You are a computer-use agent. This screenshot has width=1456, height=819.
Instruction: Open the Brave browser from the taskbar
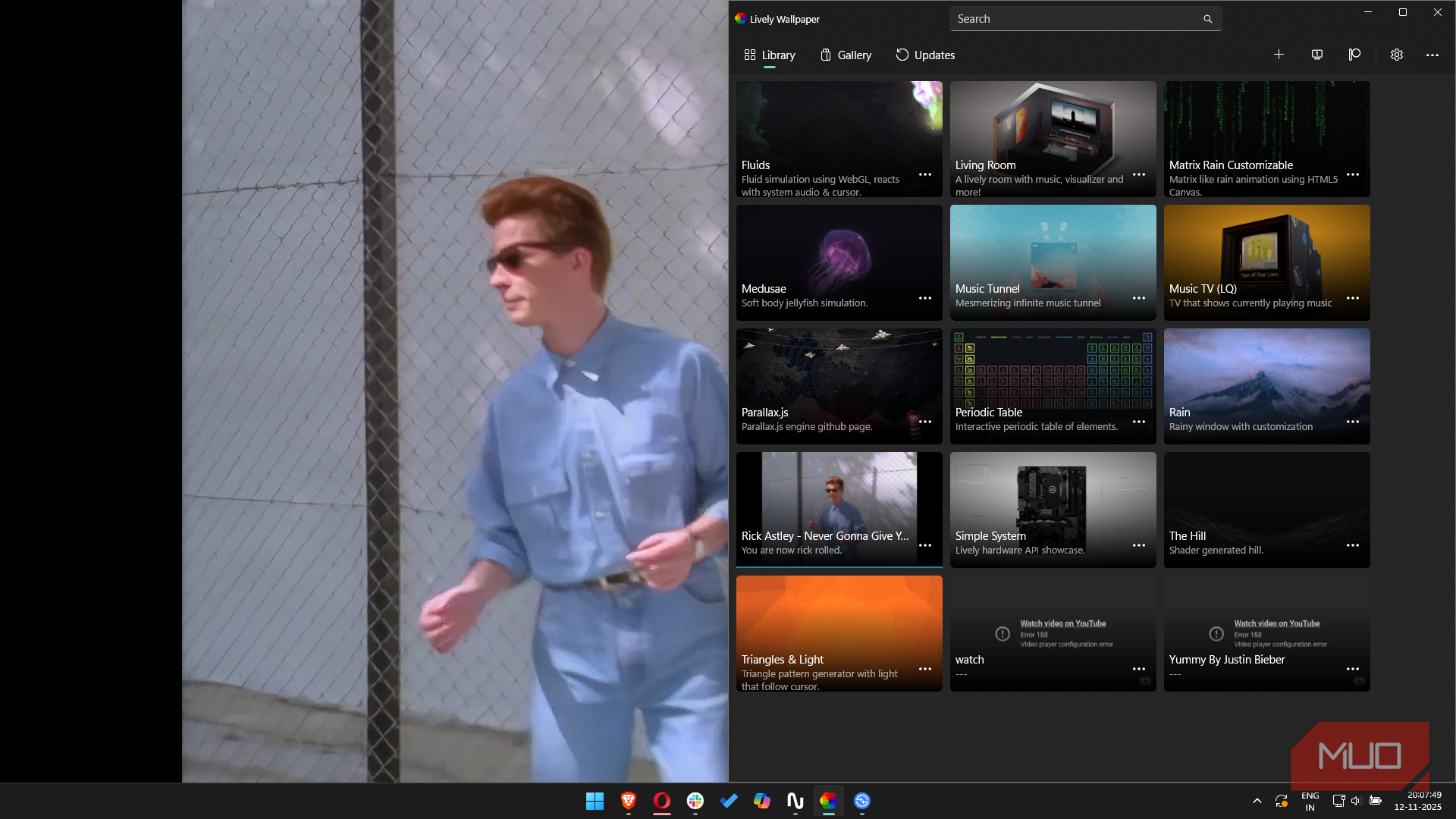coord(629,801)
